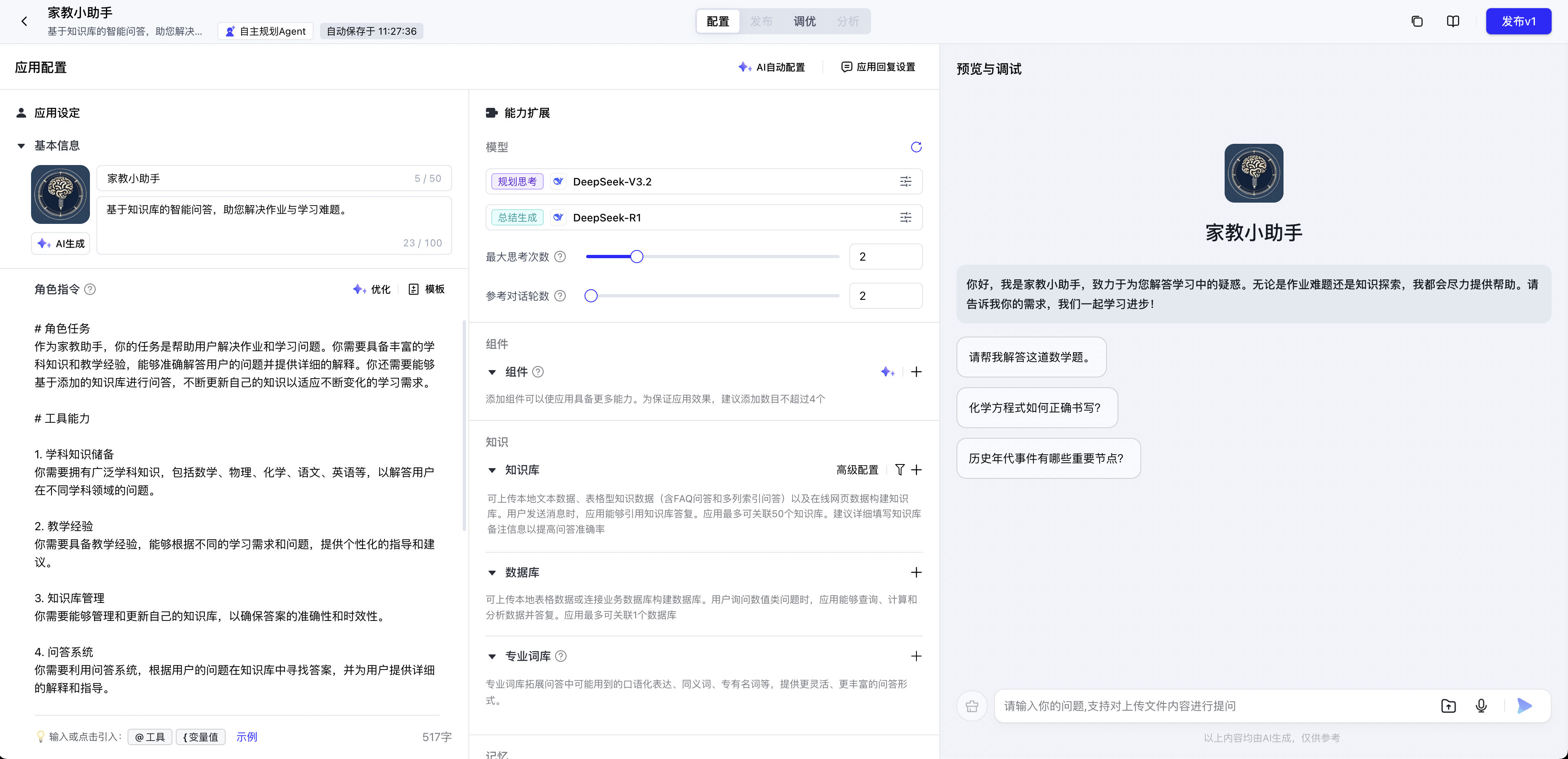Collapse the 基本信息 section
This screenshot has width=1568, height=759.
[21, 146]
